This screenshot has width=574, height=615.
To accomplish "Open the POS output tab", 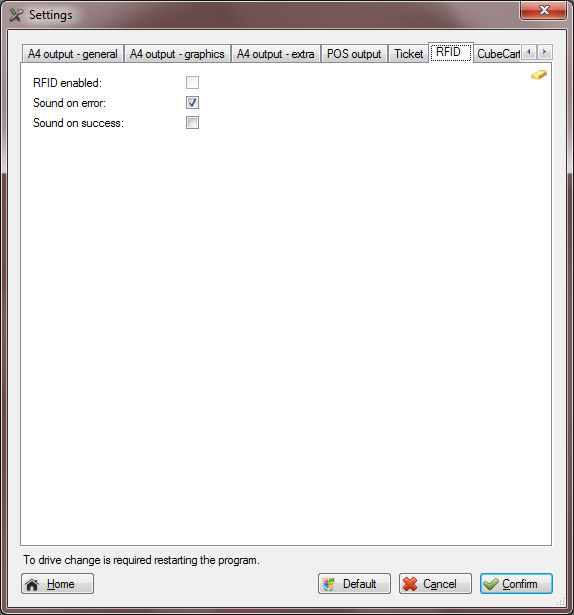I will pos(354,54).
